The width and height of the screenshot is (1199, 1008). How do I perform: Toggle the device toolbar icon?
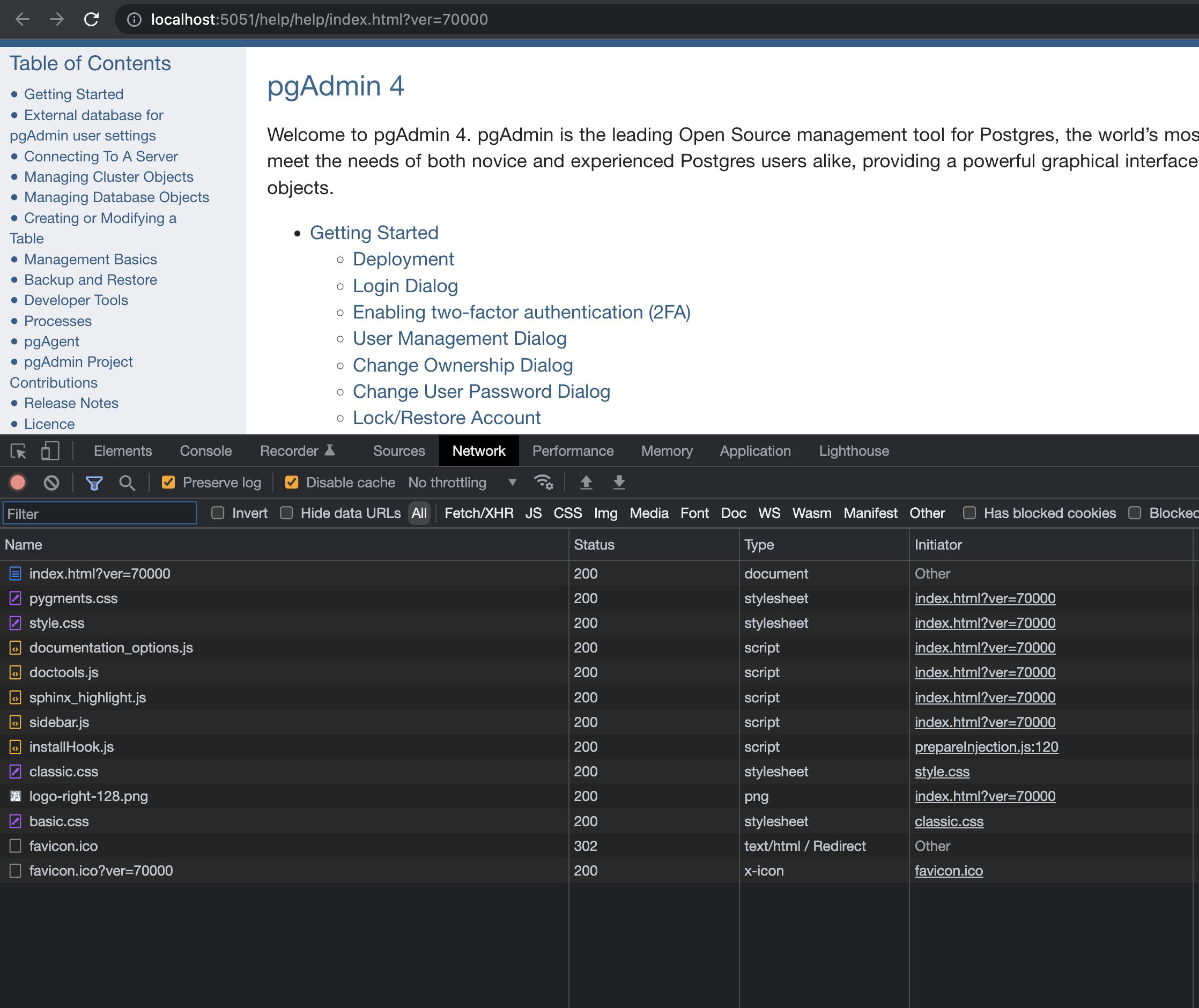[x=50, y=451]
